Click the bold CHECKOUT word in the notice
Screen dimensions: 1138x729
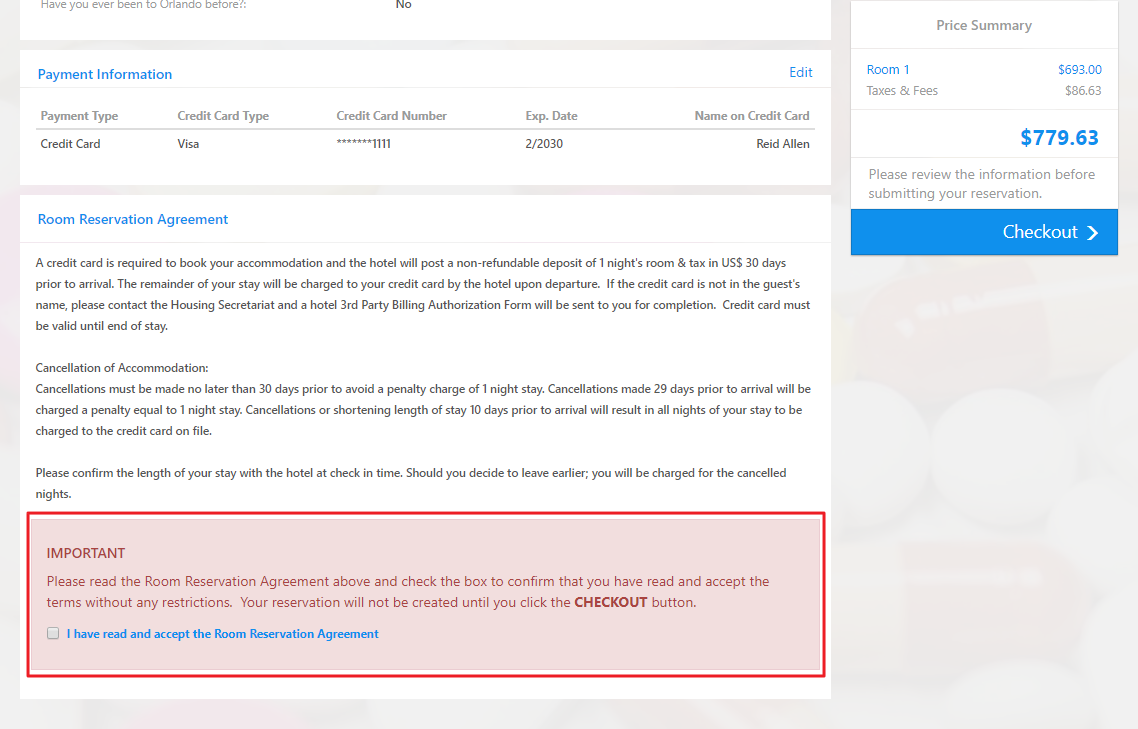coord(610,603)
